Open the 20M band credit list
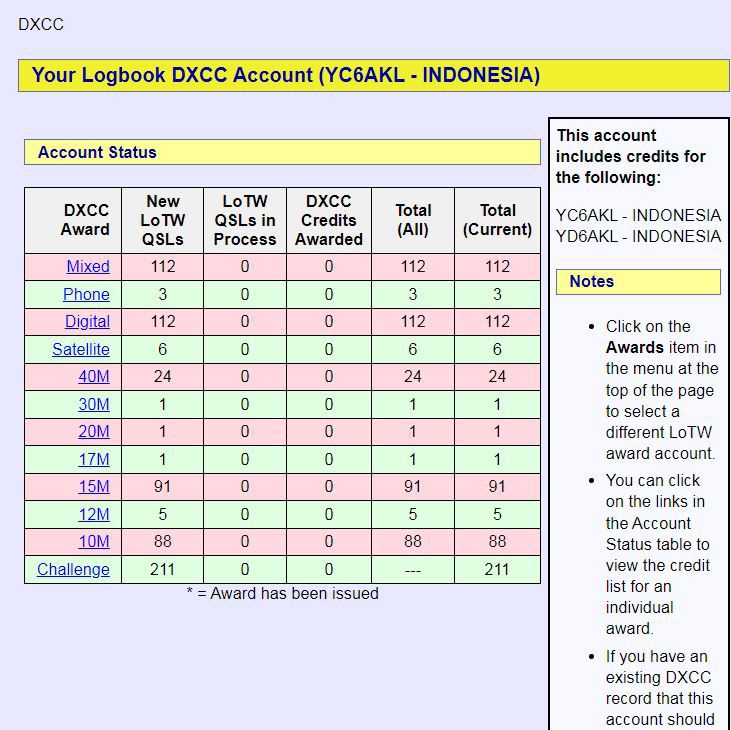This screenshot has height=730, width=731. (x=94, y=432)
